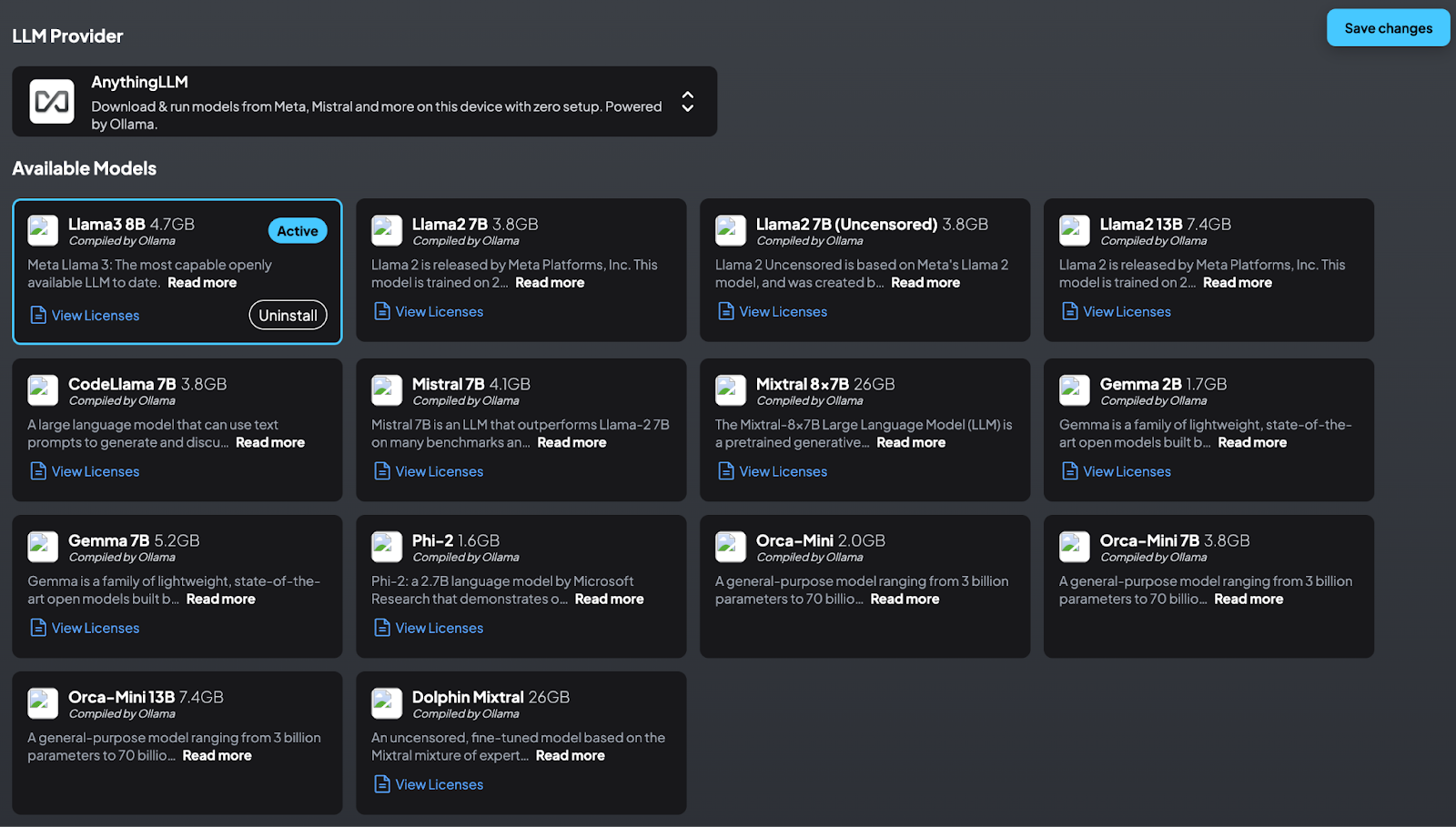
Task: Open View Licenses for Gemma 2B
Action: [1117, 471]
